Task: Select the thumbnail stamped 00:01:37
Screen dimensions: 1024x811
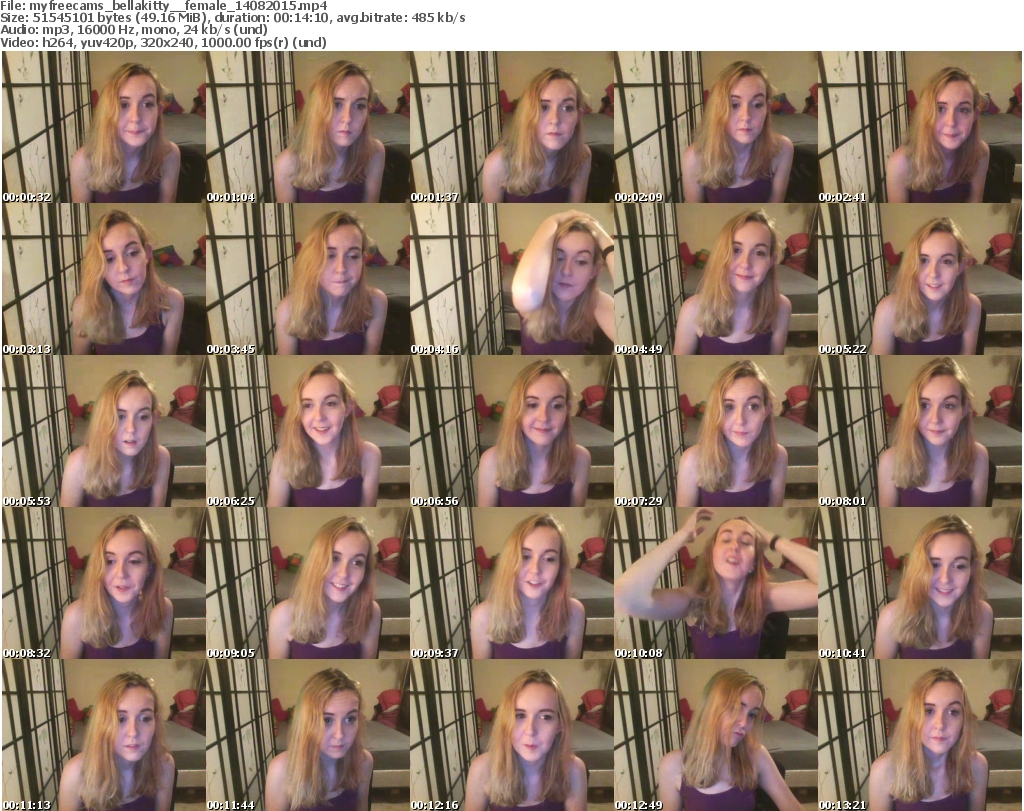Action: pos(511,127)
